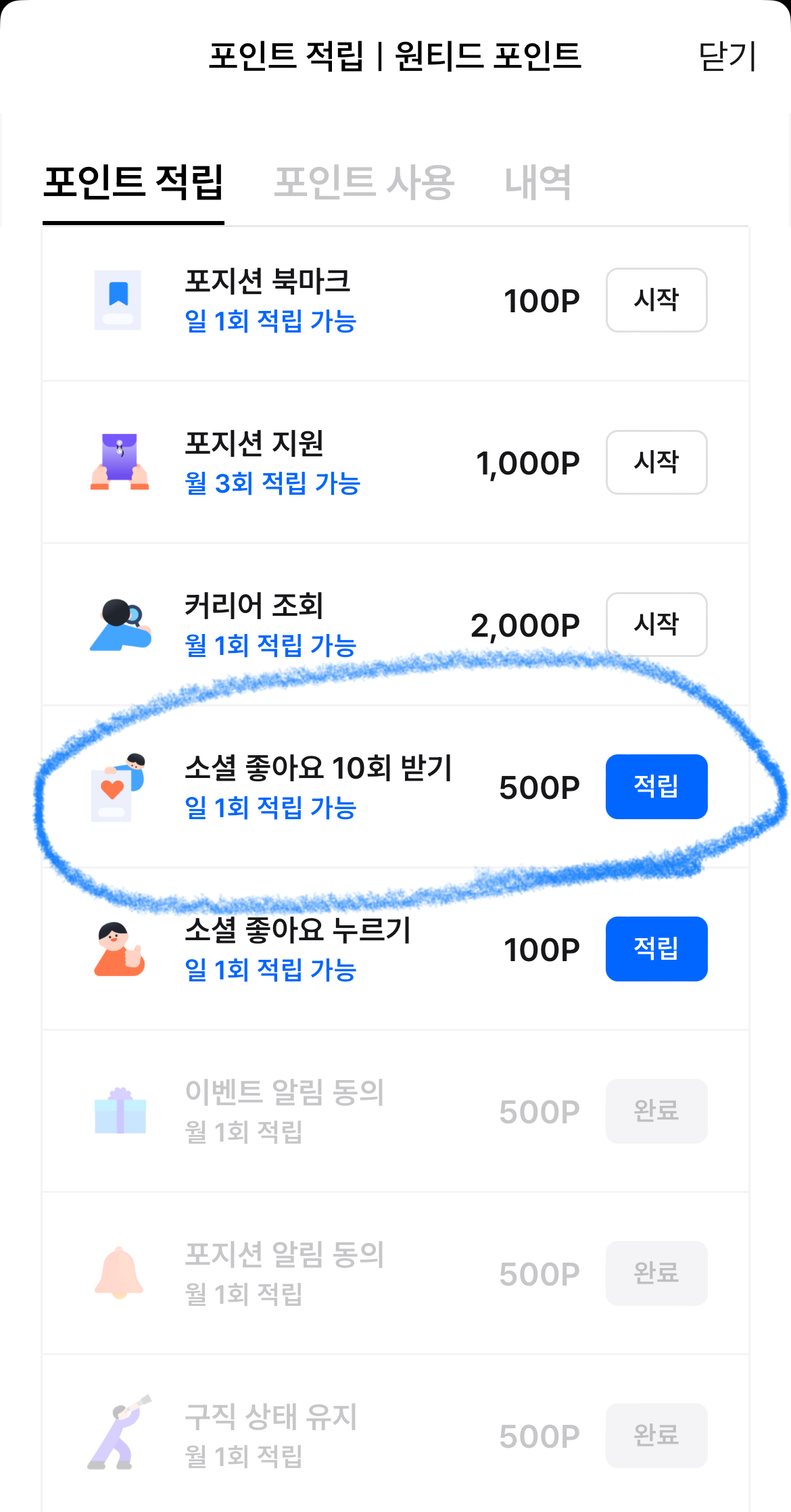Screen dimensions: 791x1512
Task: Click the 포지션 알림 동의 bell icon
Action: (x=119, y=1273)
